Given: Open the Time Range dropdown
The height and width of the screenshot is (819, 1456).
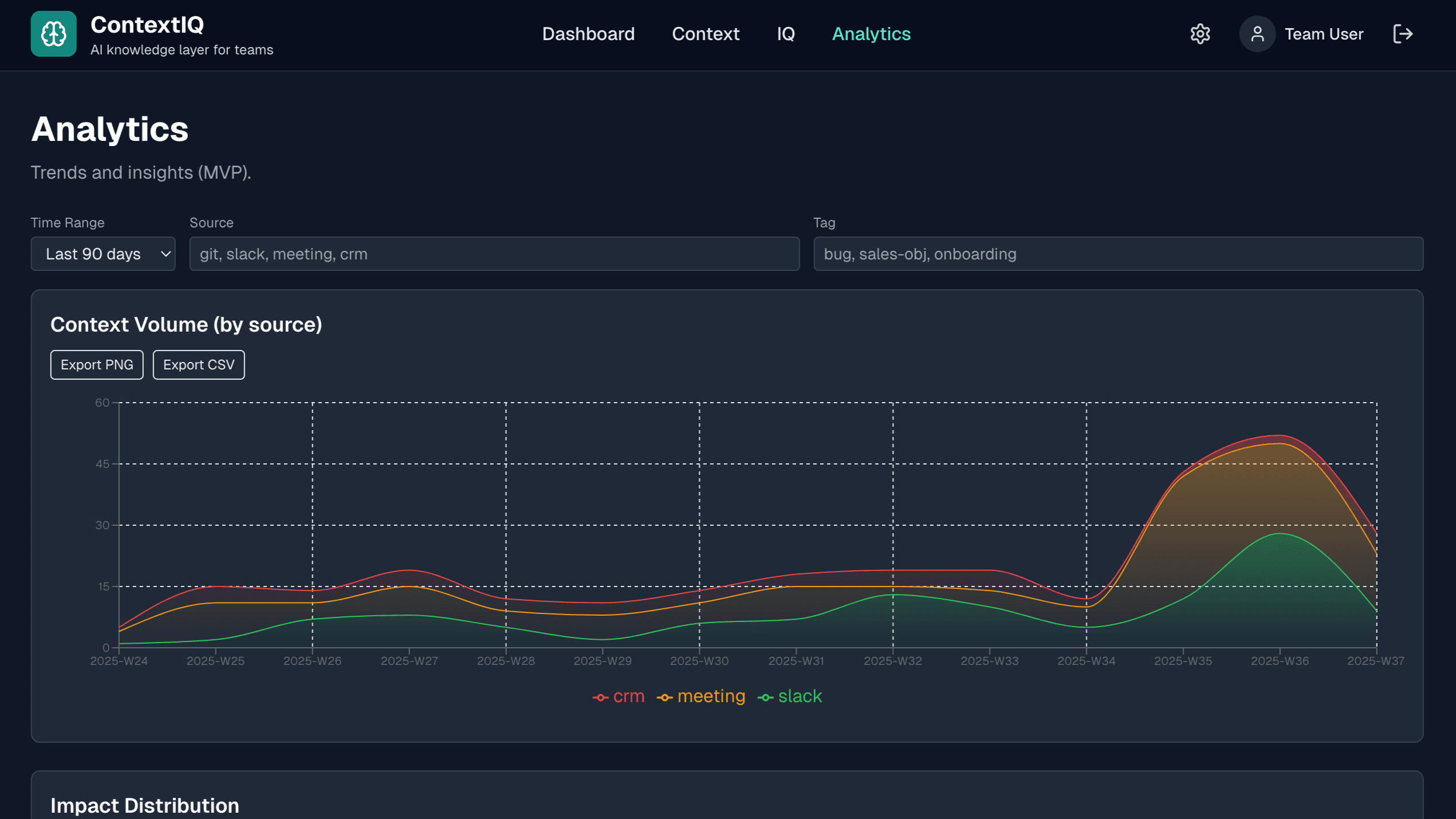Looking at the screenshot, I should click(103, 254).
